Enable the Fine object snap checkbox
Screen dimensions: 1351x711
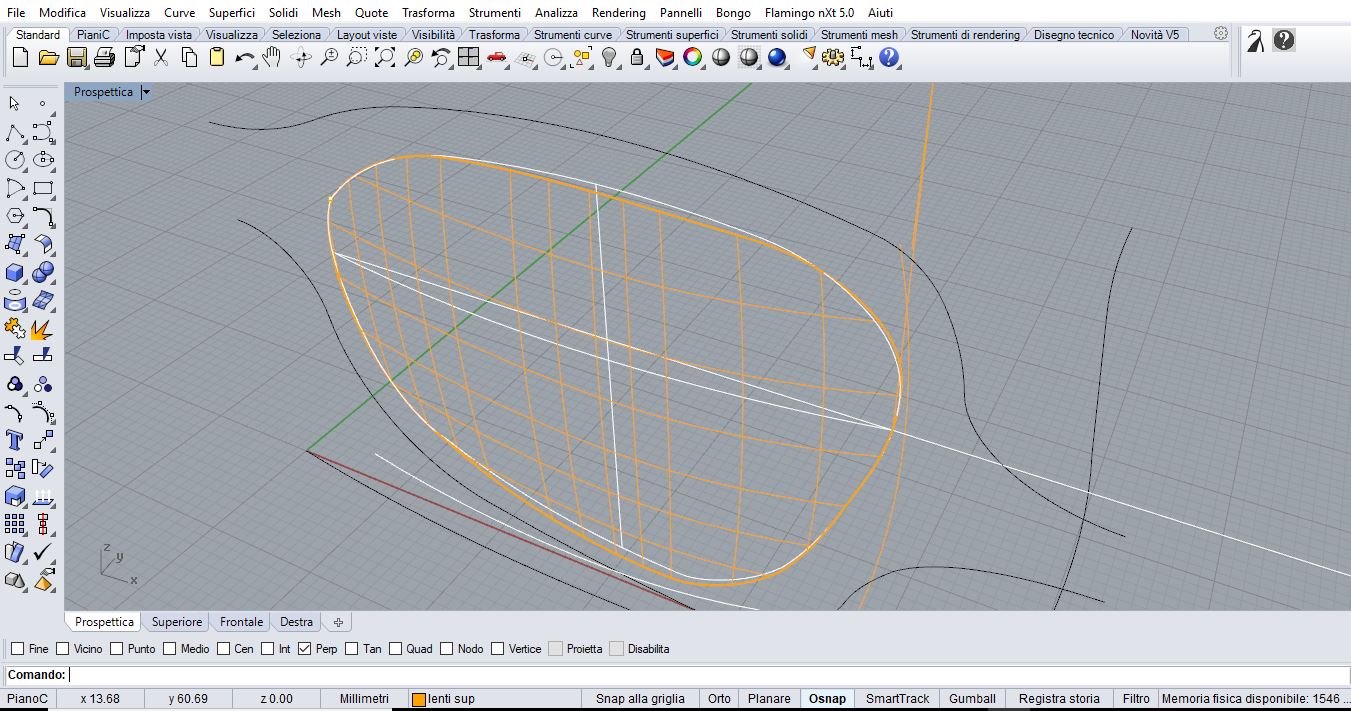click(18, 649)
